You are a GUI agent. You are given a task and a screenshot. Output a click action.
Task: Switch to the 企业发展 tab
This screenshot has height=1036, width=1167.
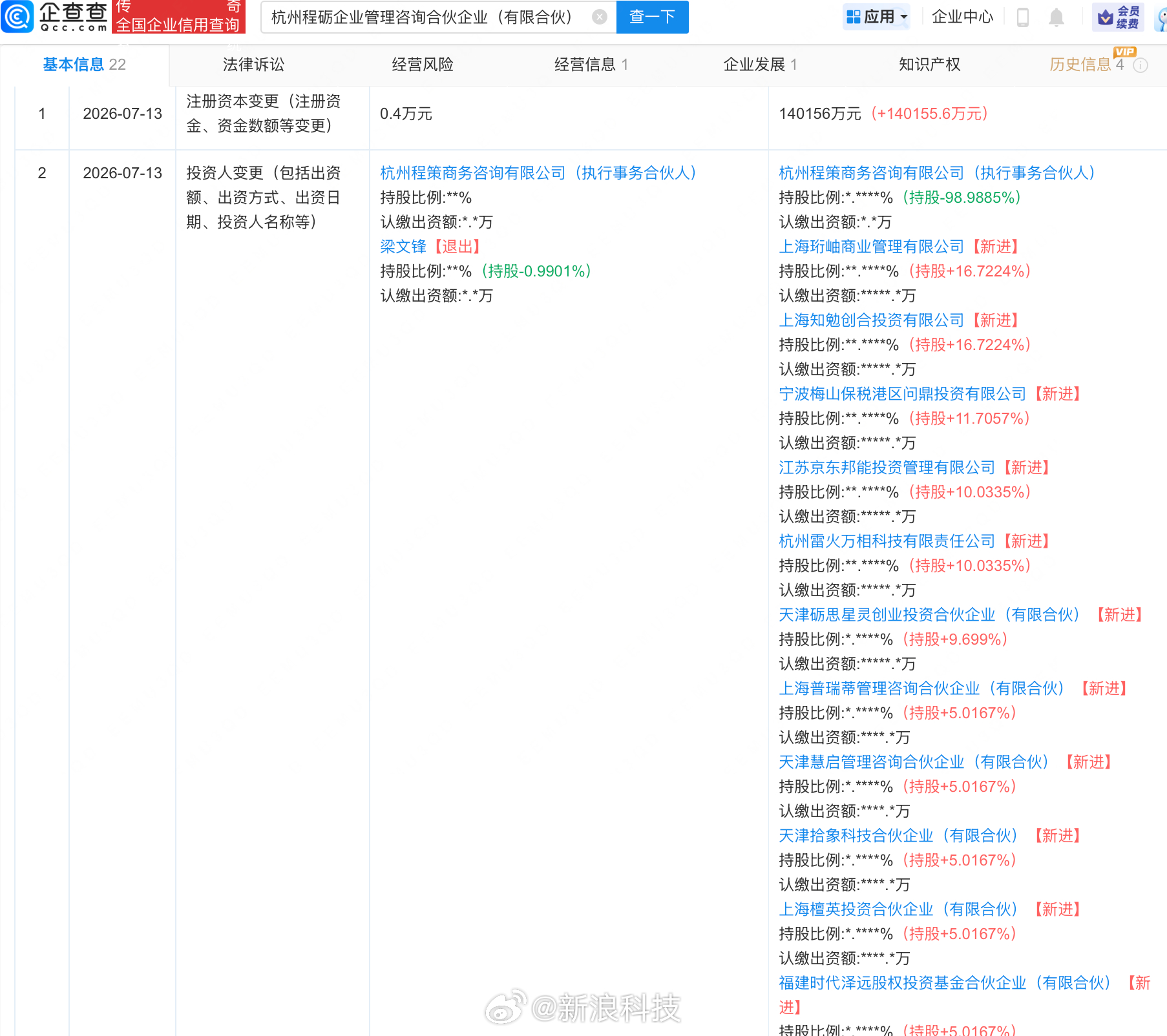(x=761, y=65)
